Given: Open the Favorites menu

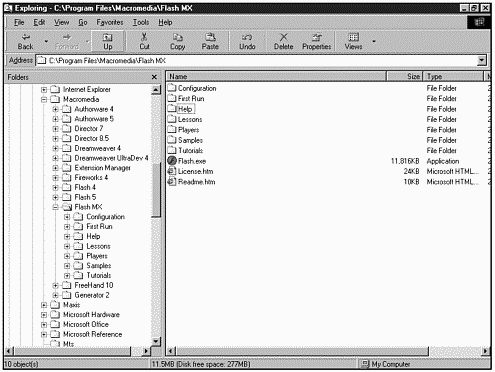Looking at the screenshot, I should [x=110, y=22].
